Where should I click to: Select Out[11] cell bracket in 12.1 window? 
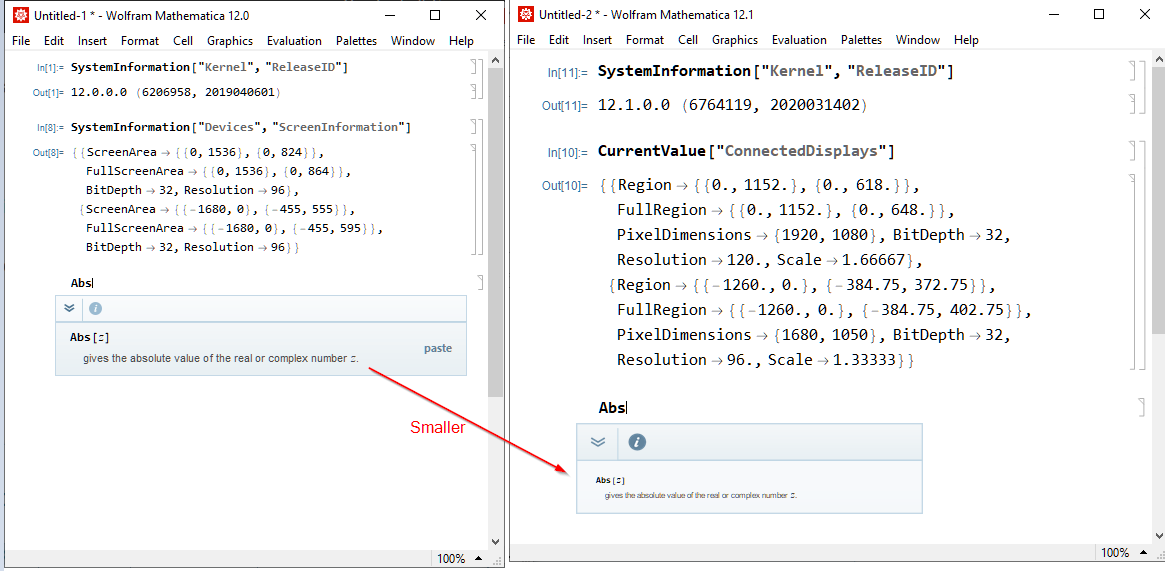(x=1132, y=103)
